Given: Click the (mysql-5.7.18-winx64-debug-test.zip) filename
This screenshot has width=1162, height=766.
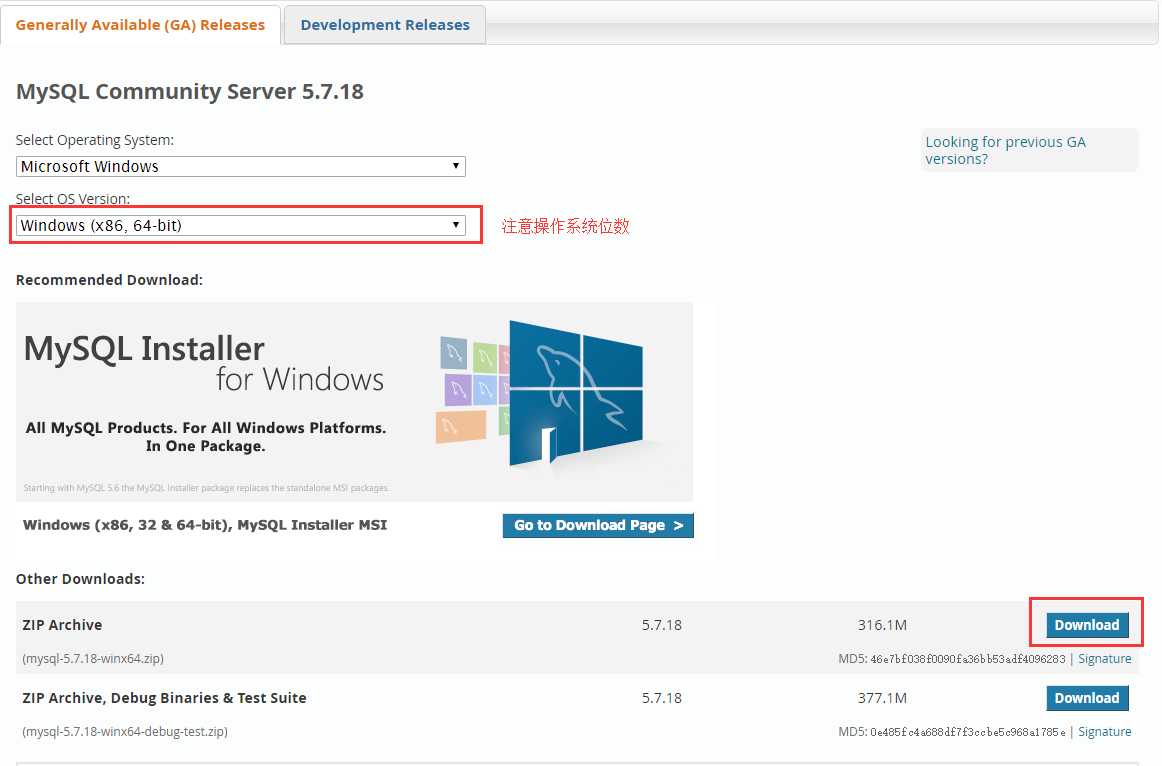Looking at the screenshot, I should 124,732.
